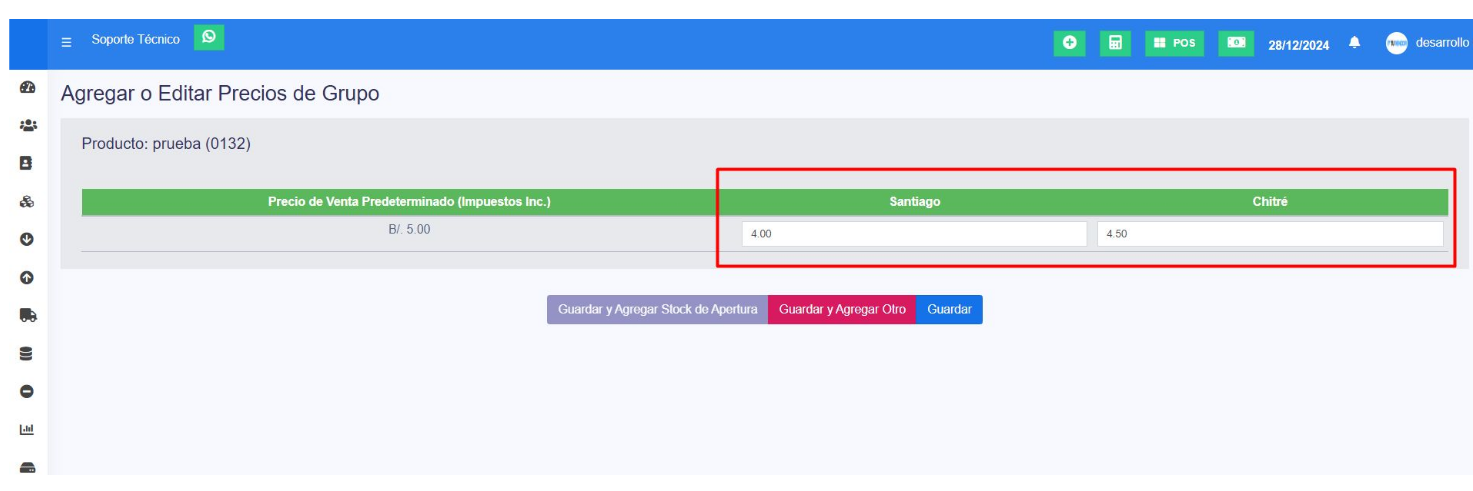Open the desarrollo user profile menu
The image size is (1473, 491).
pyautogui.click(x=1427, y=43)
